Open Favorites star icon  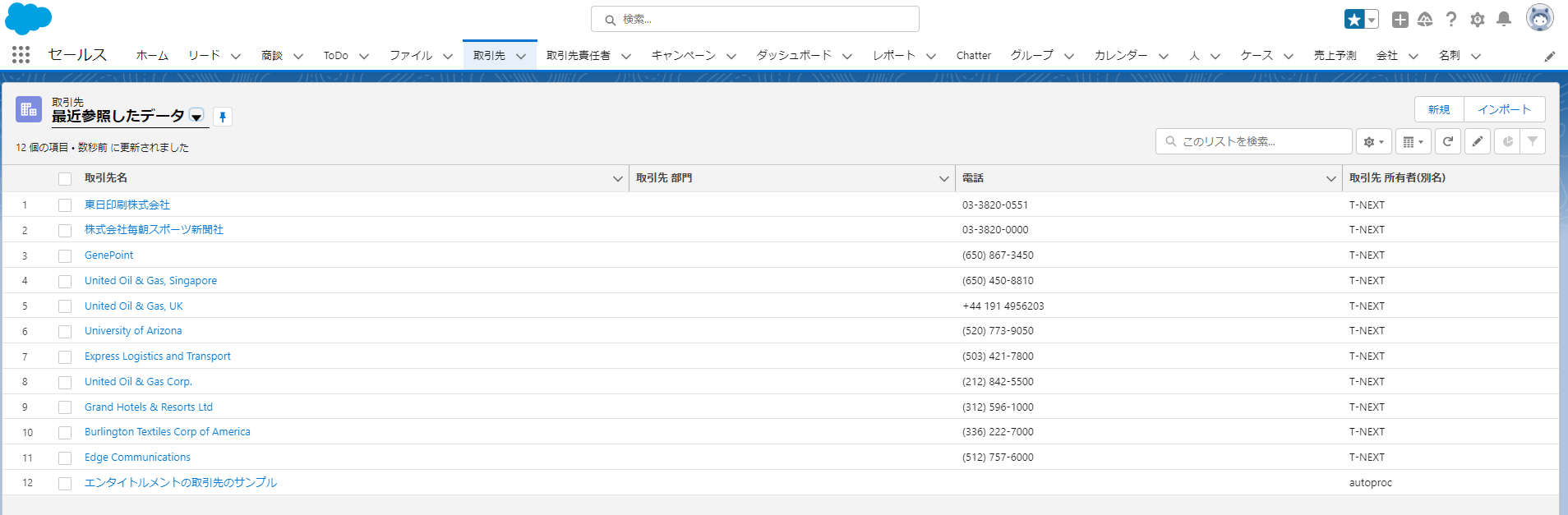(x=1354, y=19)
